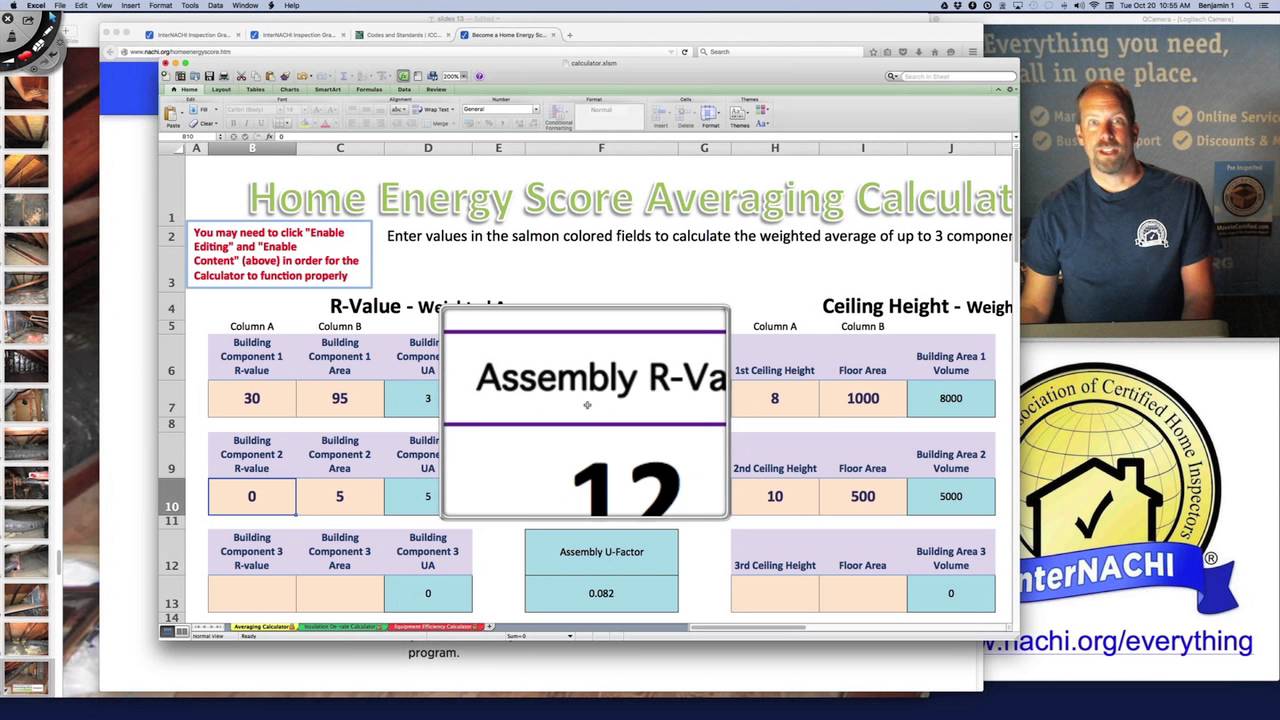This screenshot has height=720, width=1280.
Task: Select Floor Area cell value 1000
Action: [863, 398]
